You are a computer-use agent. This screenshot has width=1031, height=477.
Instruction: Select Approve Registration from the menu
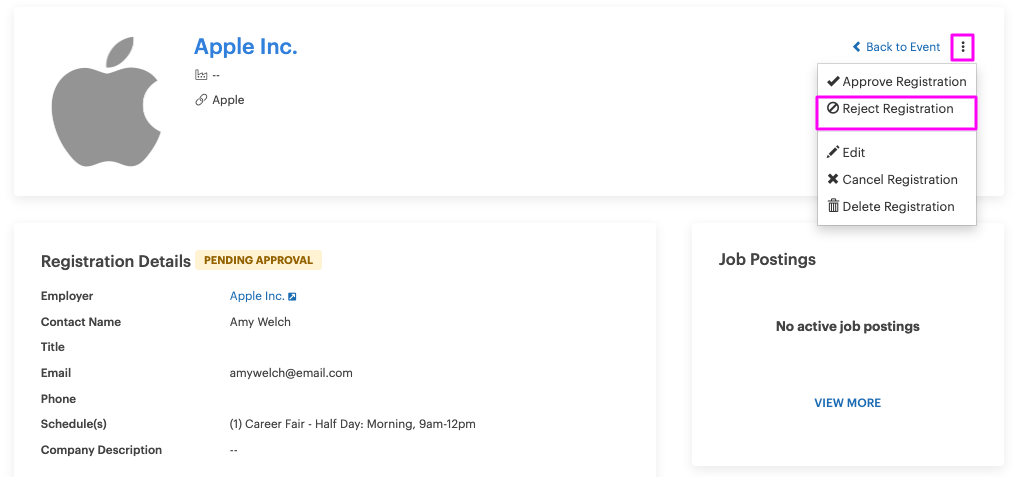tap(897, 82)
